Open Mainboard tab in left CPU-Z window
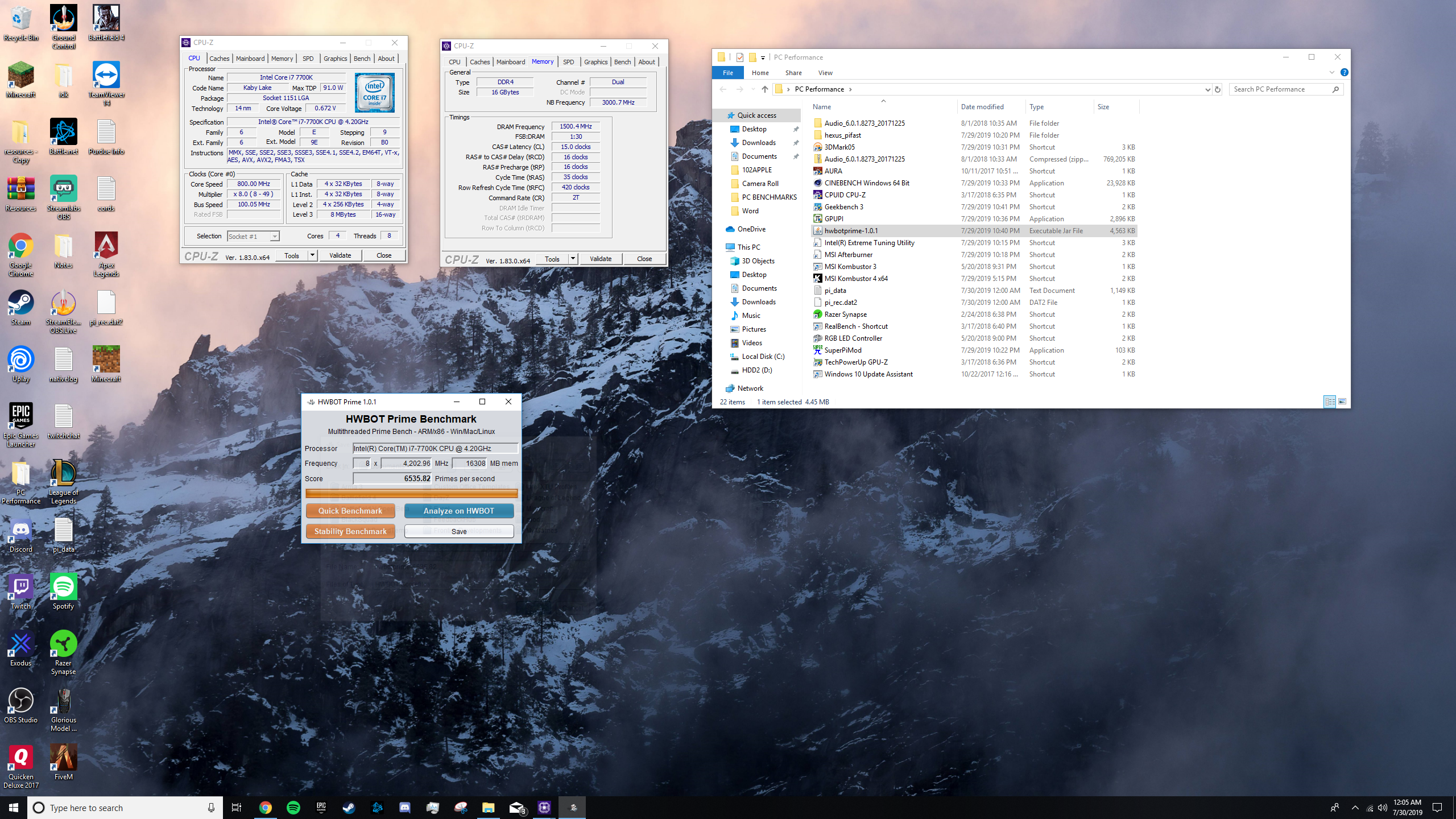This screenshot has height=819, width=1456. (250, 59)
